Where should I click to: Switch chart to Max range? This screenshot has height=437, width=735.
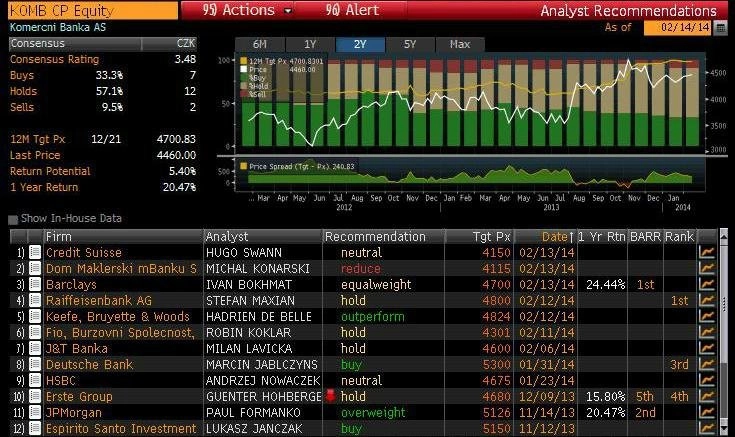coord(460,45)
